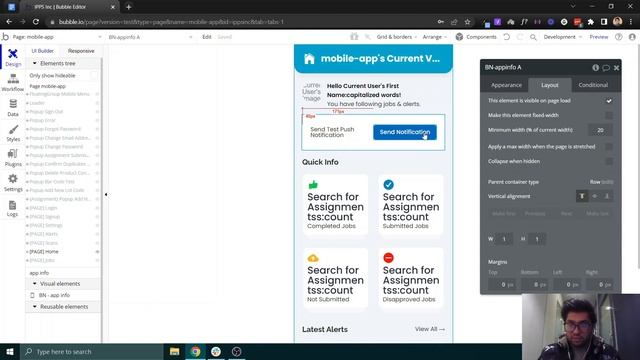
Task: Show element info in property panel
Action: tap(596, 68)
